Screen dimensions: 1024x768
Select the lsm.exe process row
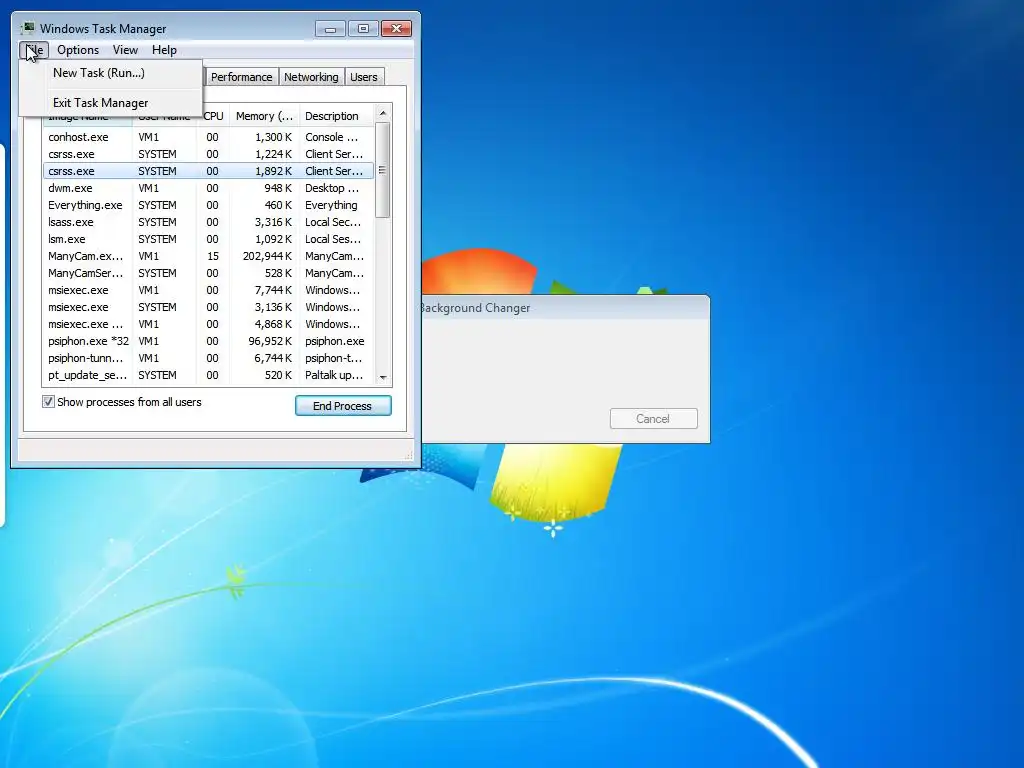(208, 239)
